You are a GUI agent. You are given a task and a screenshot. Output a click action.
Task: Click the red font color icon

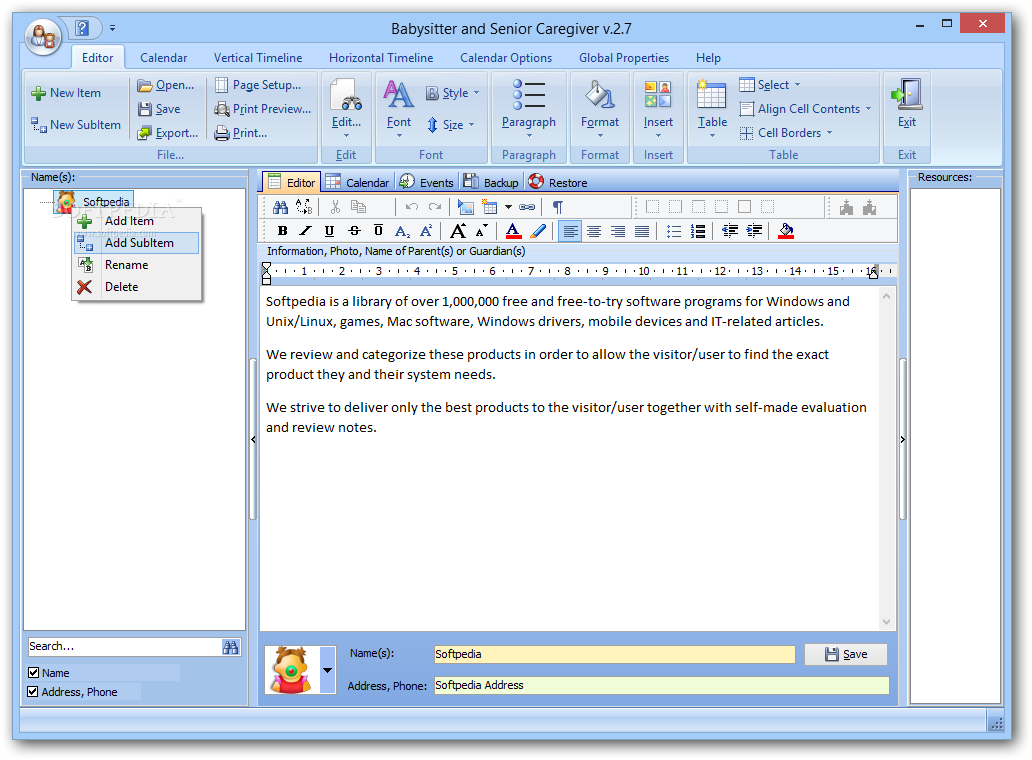point(513,231)
